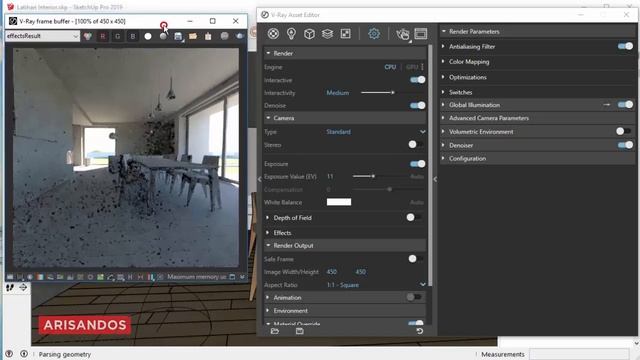Viewport: 640px width, 360px height.
Task: Open the Settings gear tab
Action: click(x=374, y=33)
